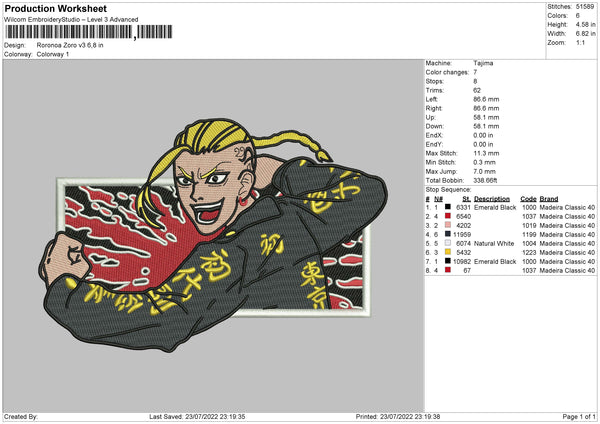Image resolution: width=600 pixels, height=424 pixels.
Task: Click the pink swatch with 4202 stitches
Action: [448, 225]
